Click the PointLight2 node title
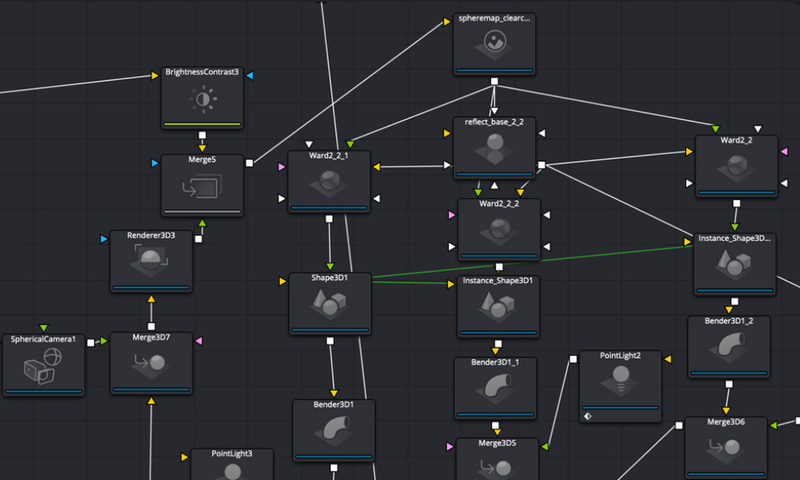This screenshot has height=480, width=800. click(620, 356)
